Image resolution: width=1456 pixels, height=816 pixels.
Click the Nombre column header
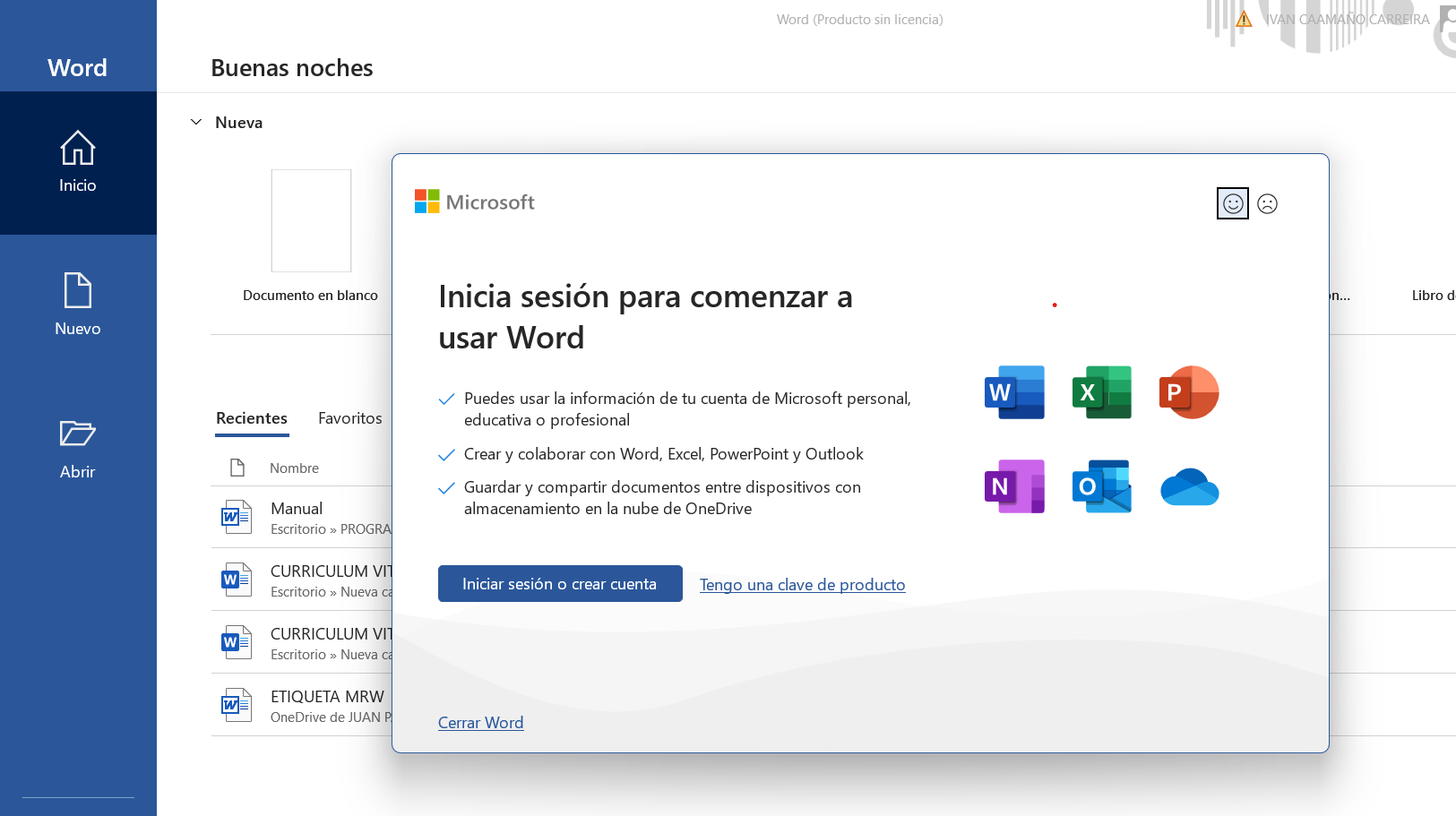pyautogui.click(x=295, y=468)
